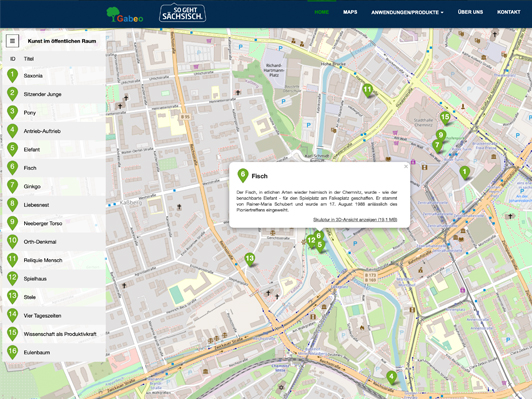Select map marker number 9
532x399 pixels.
pos(441,136)
